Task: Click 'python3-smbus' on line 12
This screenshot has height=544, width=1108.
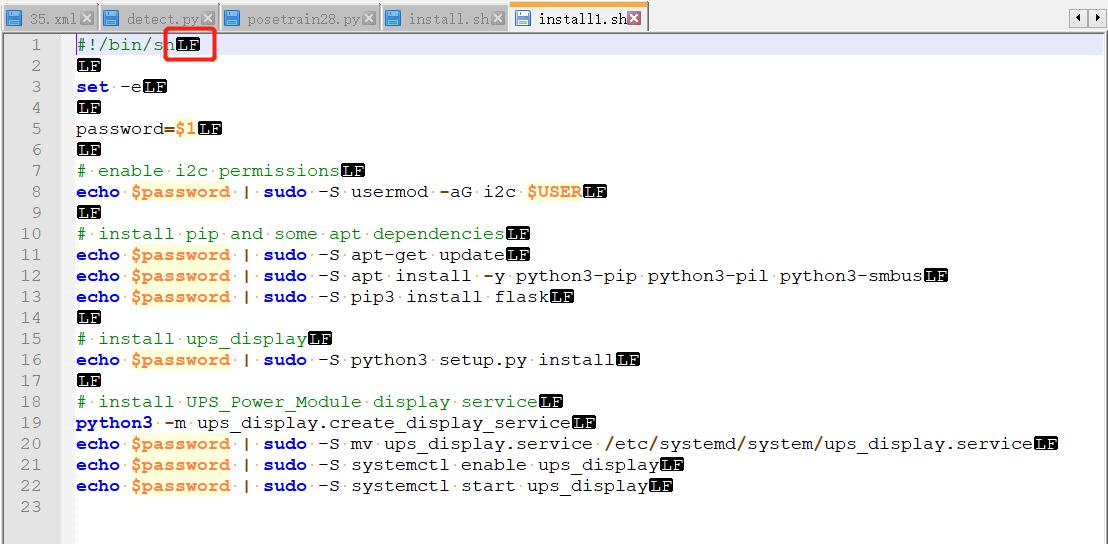Action: pyautogui.click(x=851, y=276)
